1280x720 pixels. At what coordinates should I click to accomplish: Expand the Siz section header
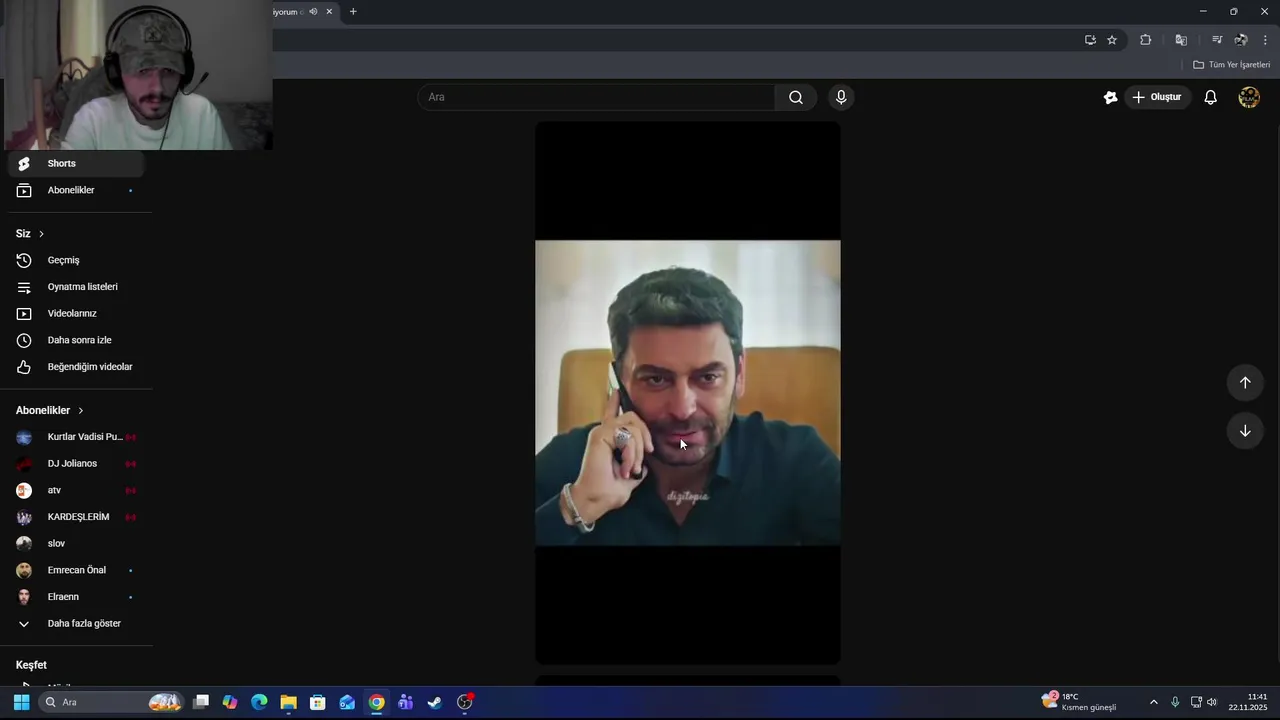pyautogui.click(x=30, y=233)
